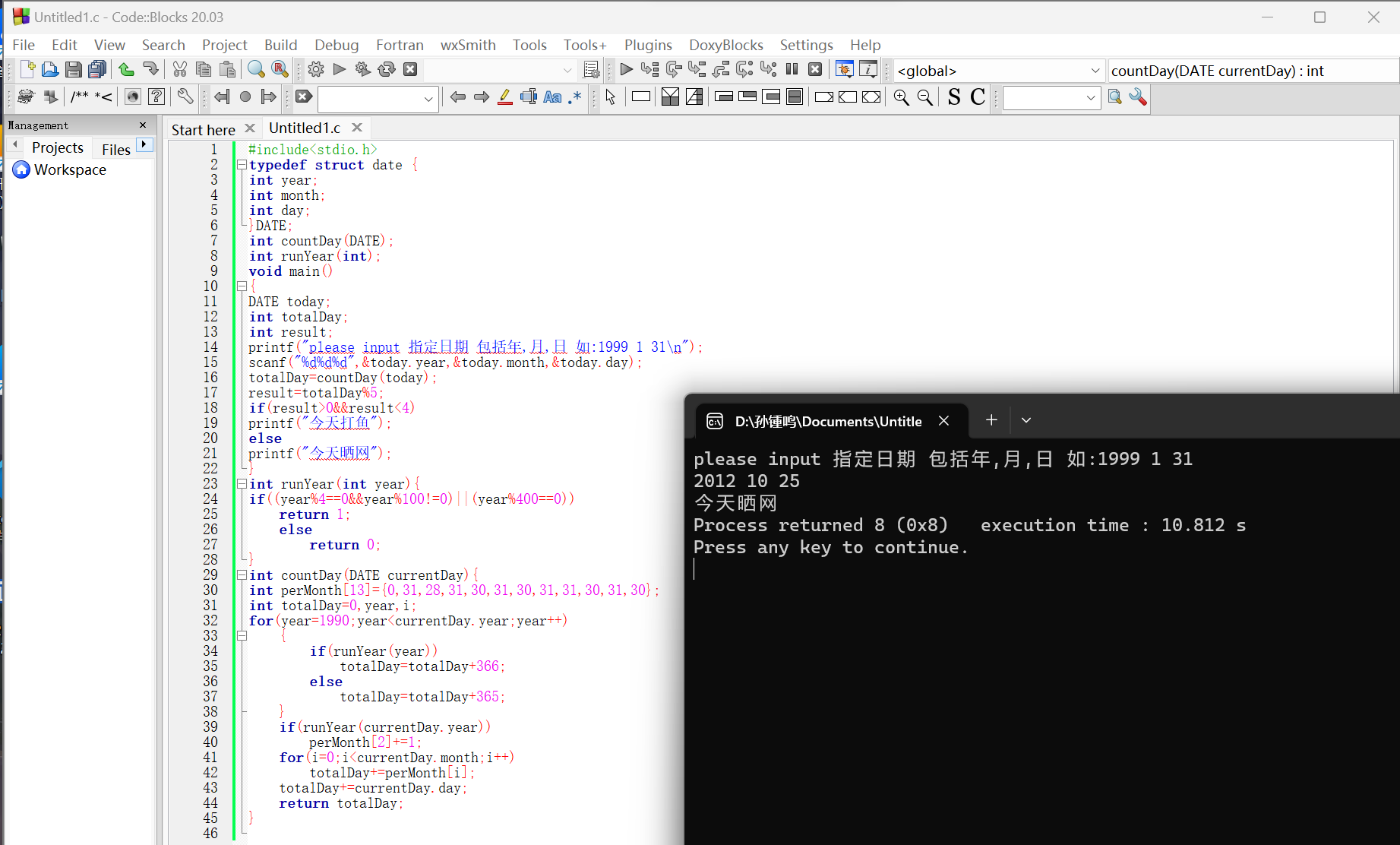The image size is (1400, 845).
Task: Zoom out with minus magnifier icon
Action: (x=925, y=97)
